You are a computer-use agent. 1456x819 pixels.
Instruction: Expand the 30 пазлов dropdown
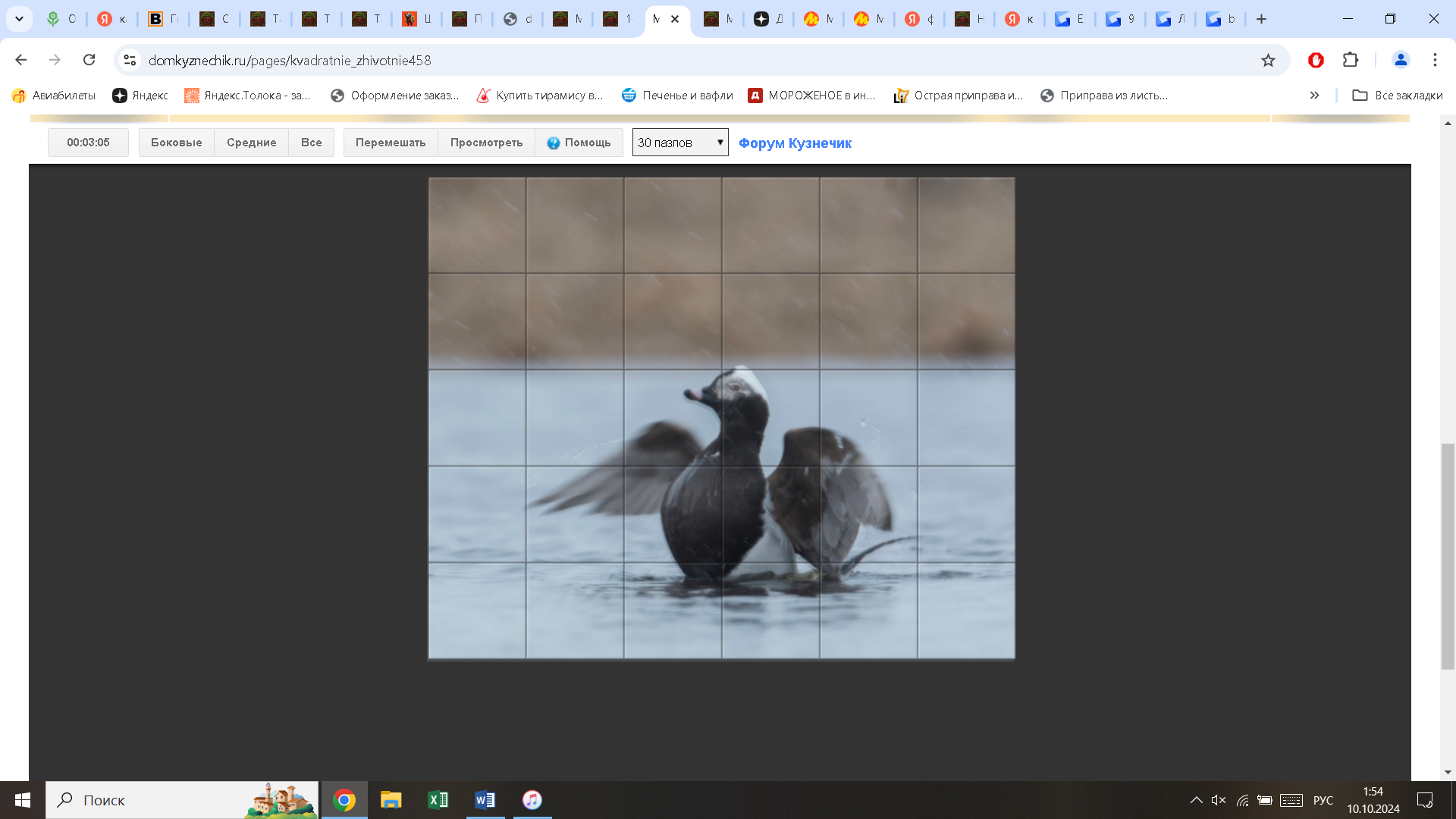point(680,143)
